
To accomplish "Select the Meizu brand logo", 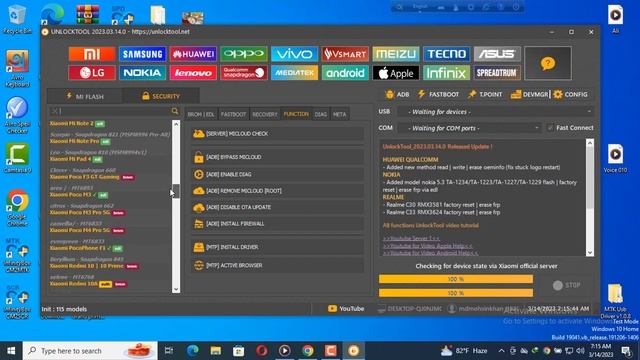I will (x=396, y=54).
